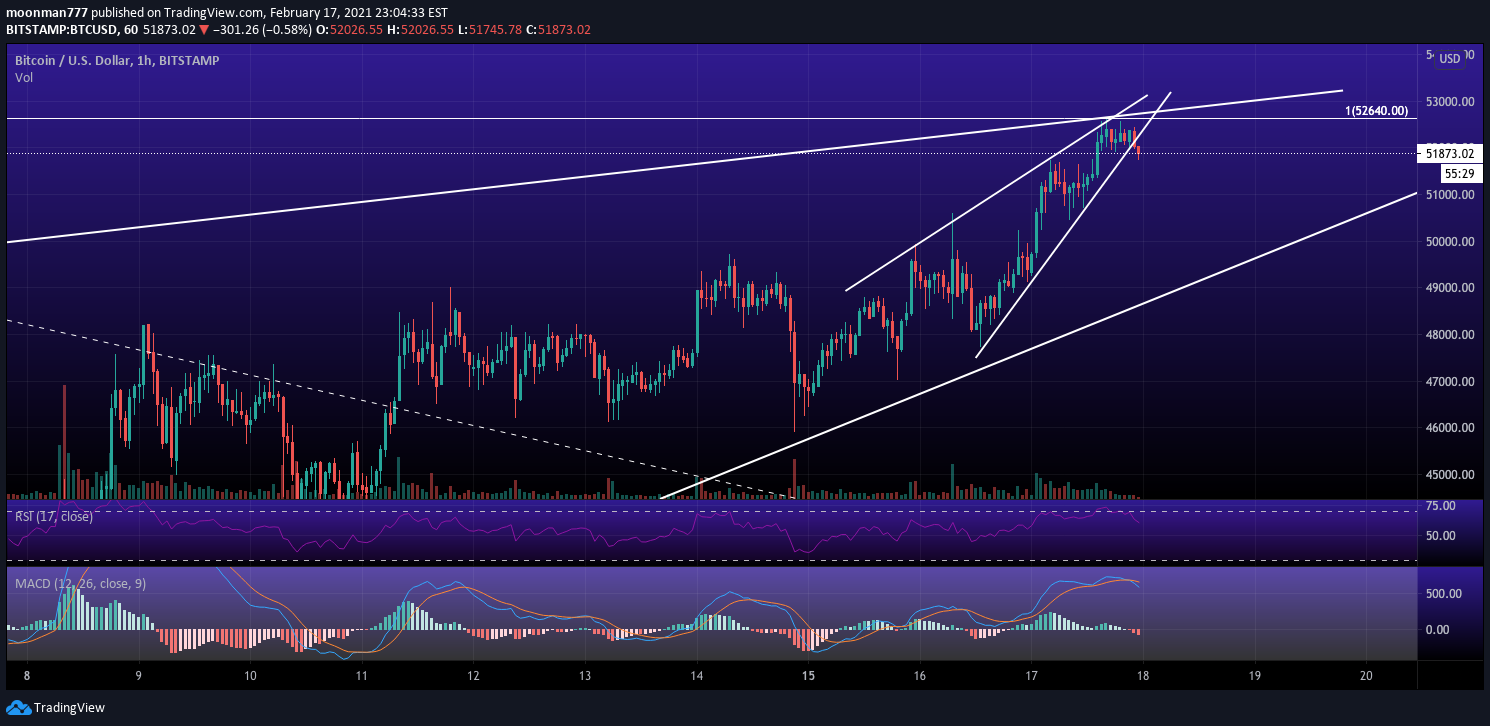This screenshot has width=1490, height=726.
Task: Click the 47000.00 price axis value
Action: click(x=1452, y=381)
